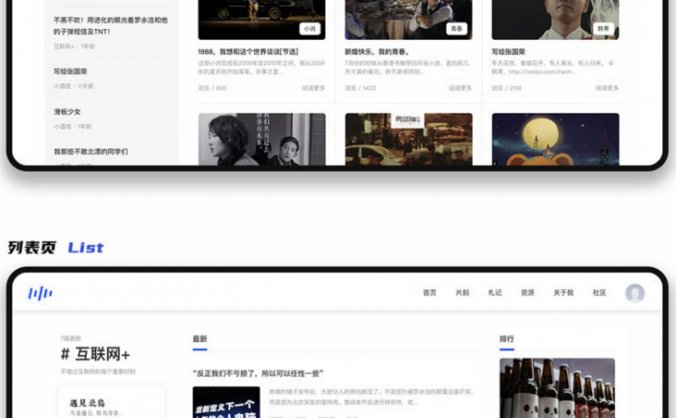This screenshot has width=676, height=418.
Task: Open the 片刻 navigation item
Action: pos(462,293)
